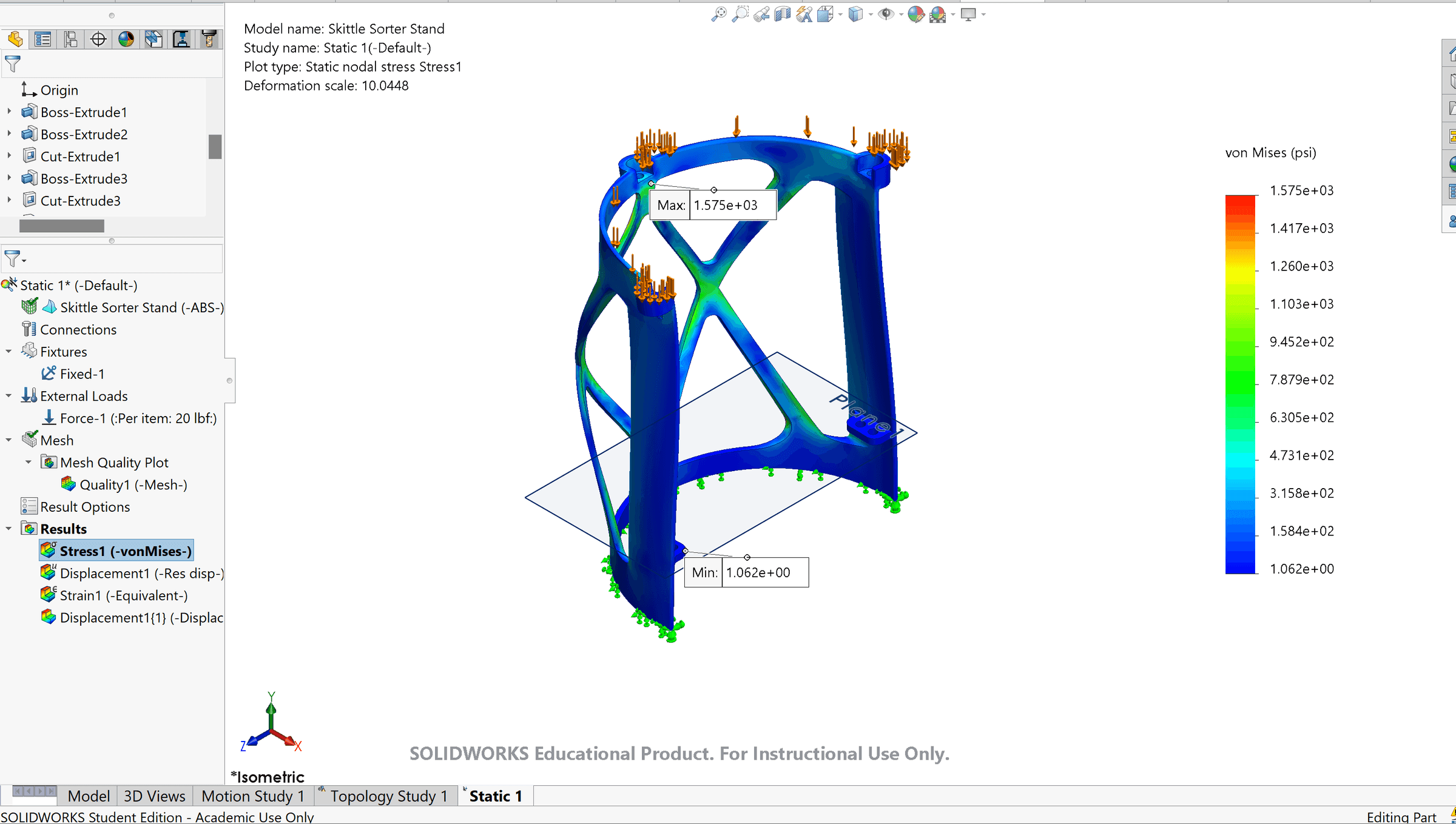1456x824 pixels.
Task: Select the Displacement1{1} result plot
Action: [132, 617]
